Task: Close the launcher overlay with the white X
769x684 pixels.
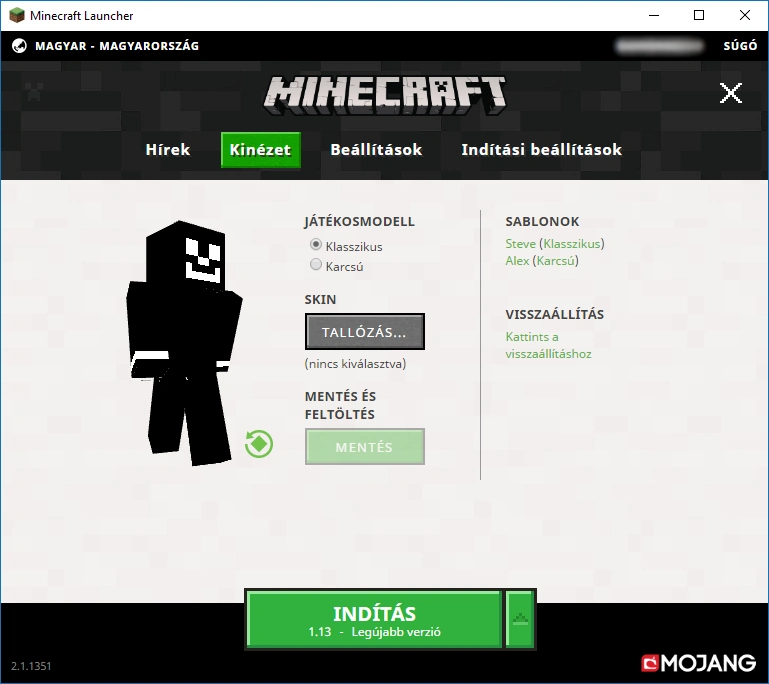Action: click(x=731, y=93)
